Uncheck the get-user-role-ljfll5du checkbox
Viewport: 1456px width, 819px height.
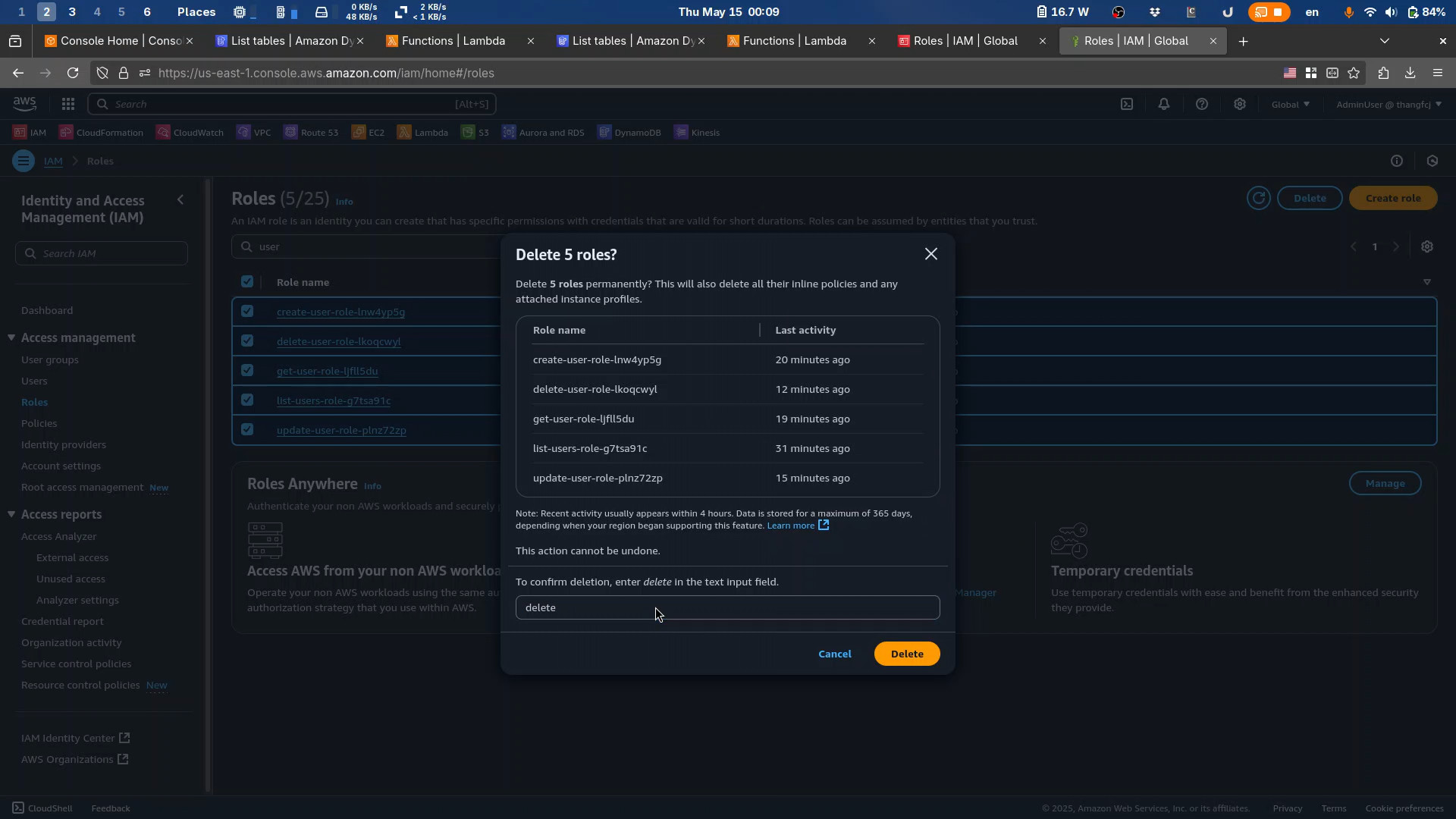pos(247,370)
